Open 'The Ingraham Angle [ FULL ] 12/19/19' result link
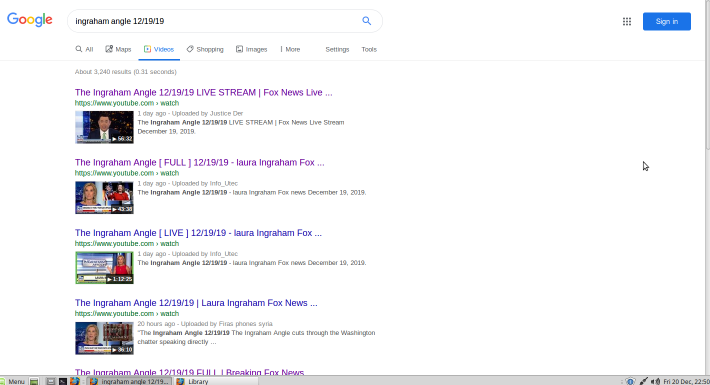Viewport: 710px width, 385px height. pyautogui.click(x=200, y=163)
